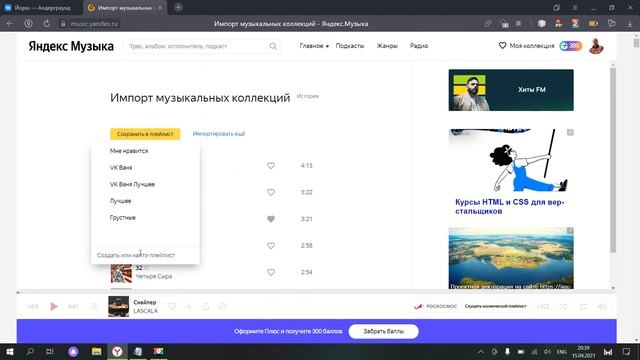Screen dimensions: 640x360
Task: Toggle repeat mode in player
Action: (583, 306)
